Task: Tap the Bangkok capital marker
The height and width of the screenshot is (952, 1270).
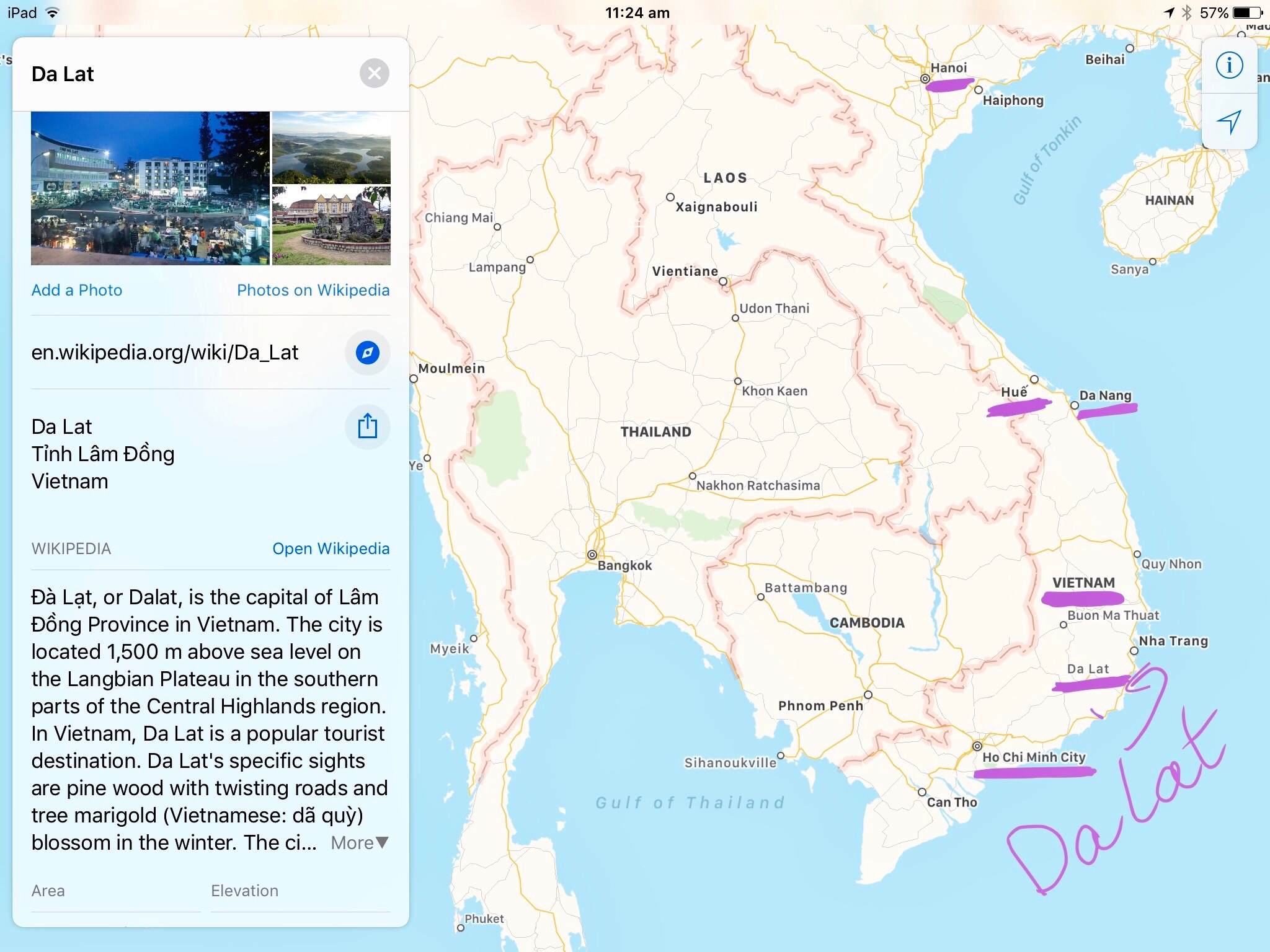Action: [x=592, y=554]
